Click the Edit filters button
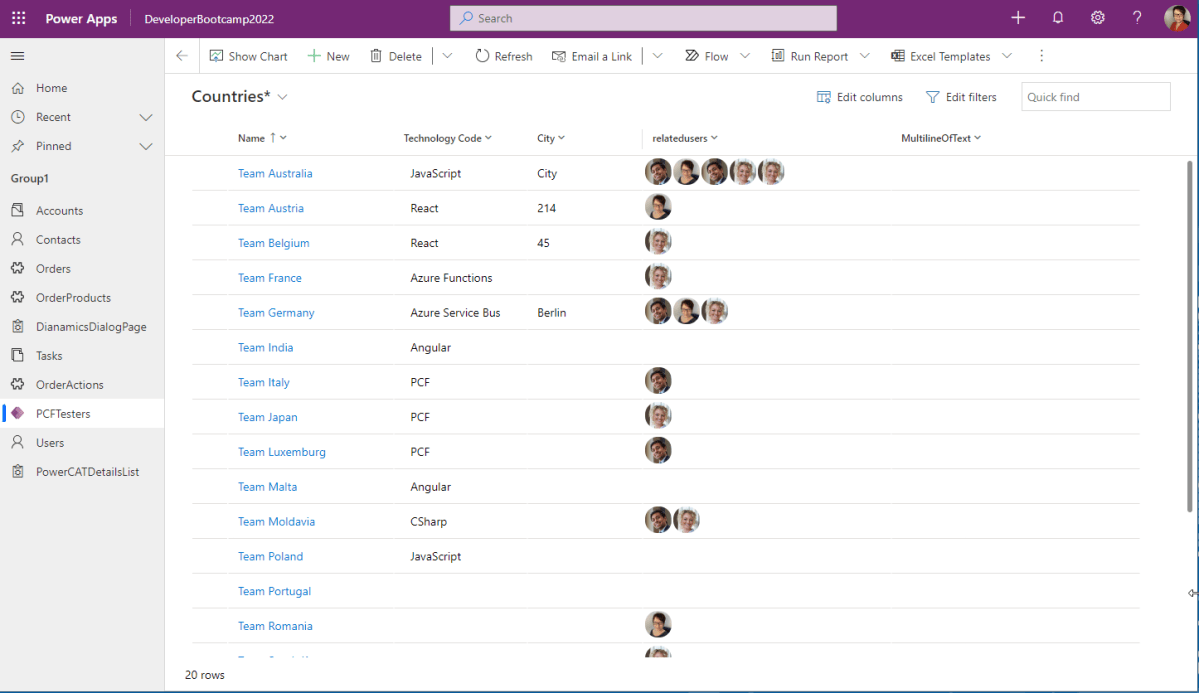Viewport: 1199px width, 693px height. tap(961, 97)
